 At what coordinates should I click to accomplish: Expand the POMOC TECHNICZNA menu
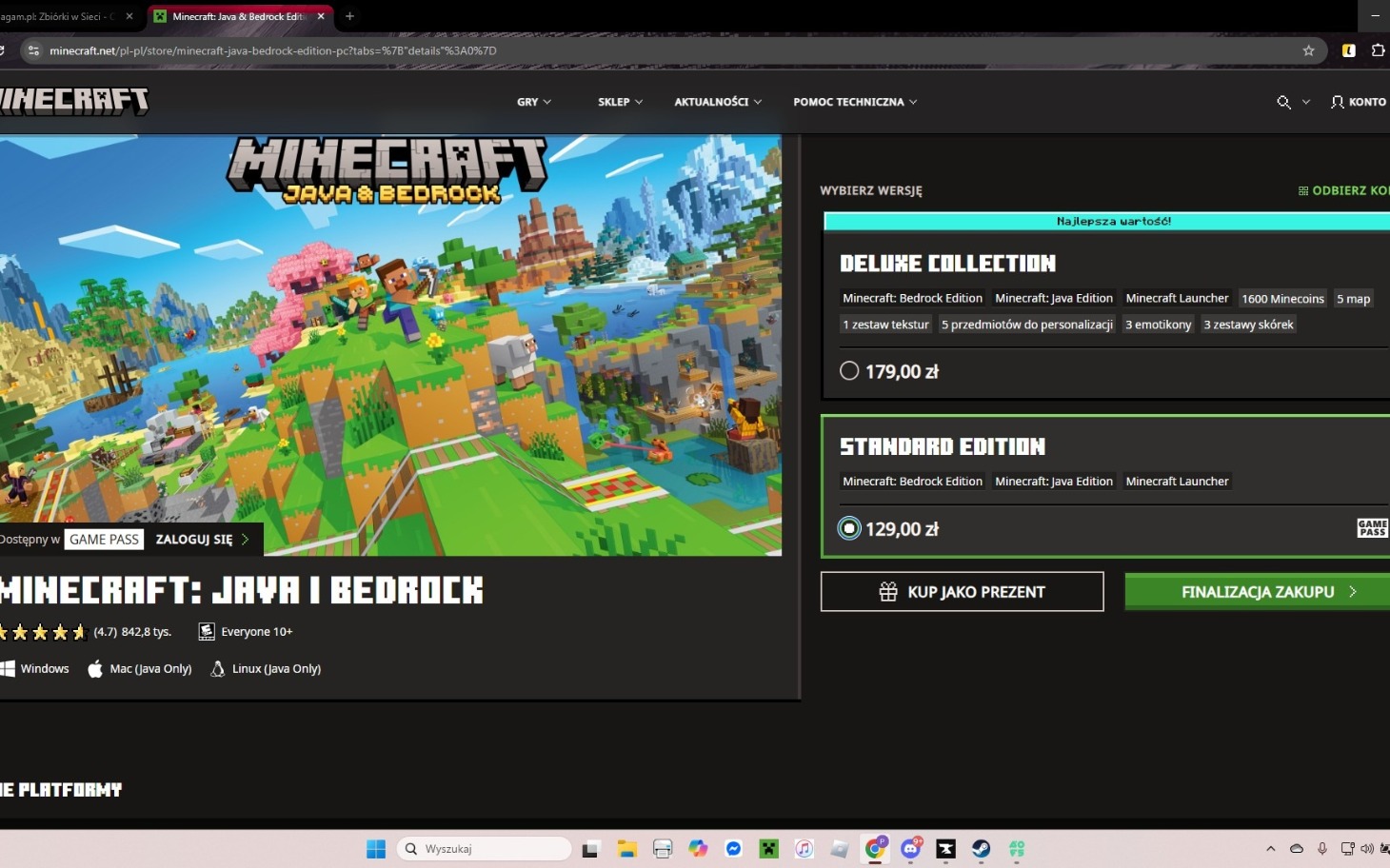pos(855,102)
